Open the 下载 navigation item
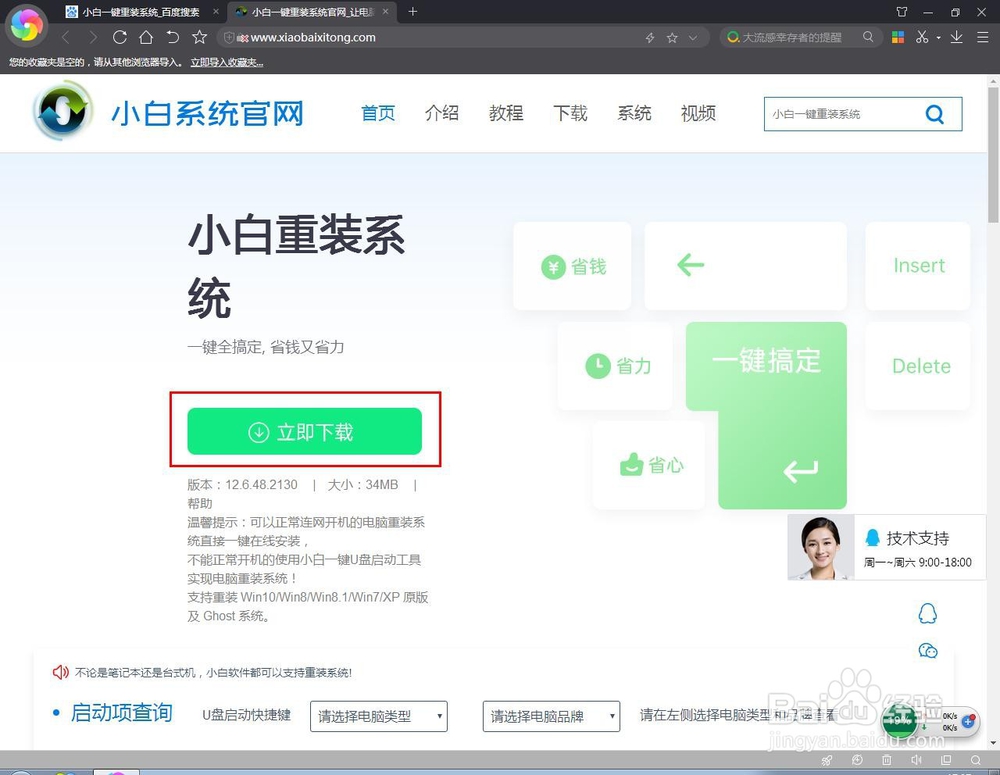1000x775 pixels. [570, 114]
